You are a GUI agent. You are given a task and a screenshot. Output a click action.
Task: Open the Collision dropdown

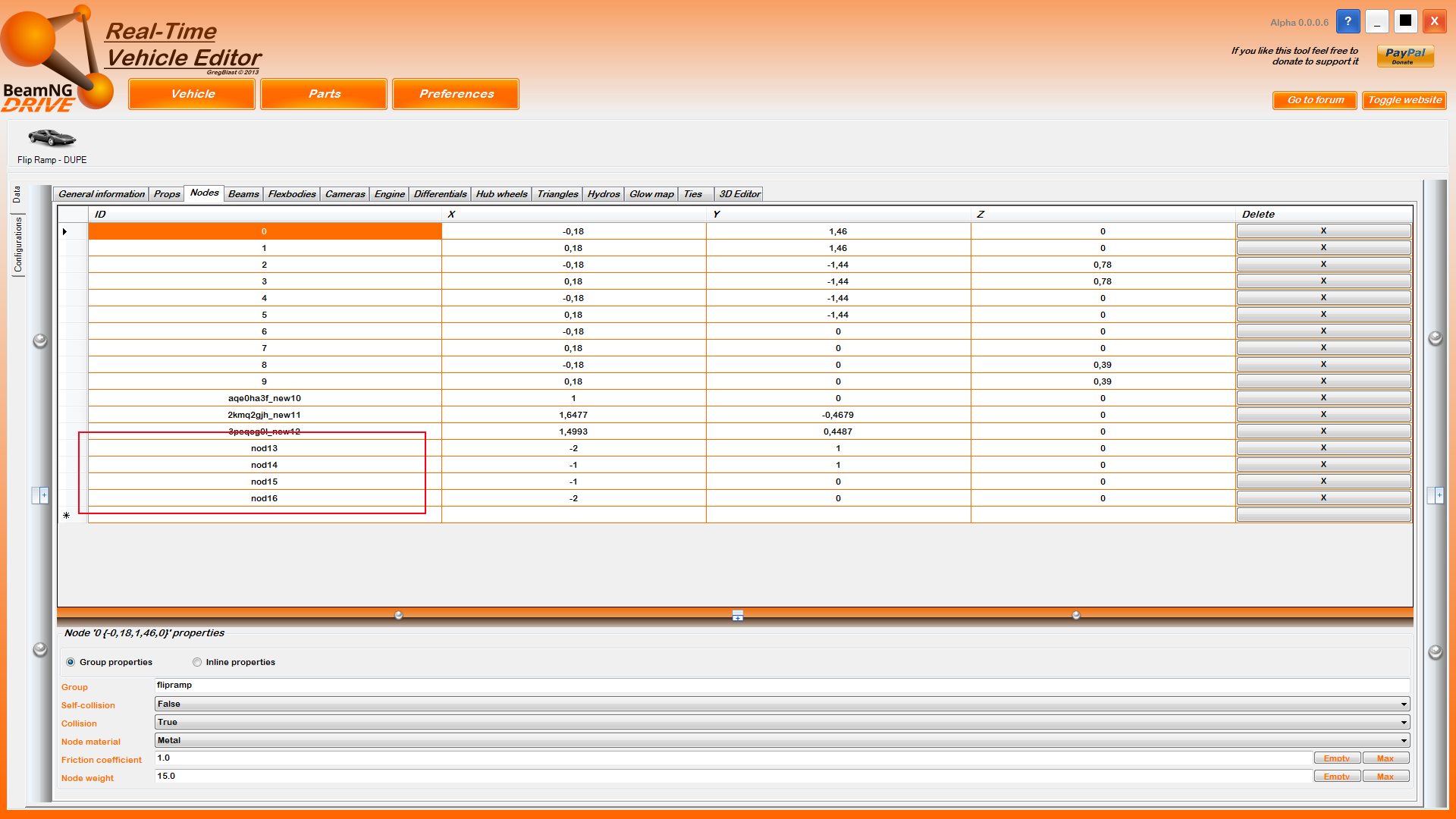(x=1403, y=723)
